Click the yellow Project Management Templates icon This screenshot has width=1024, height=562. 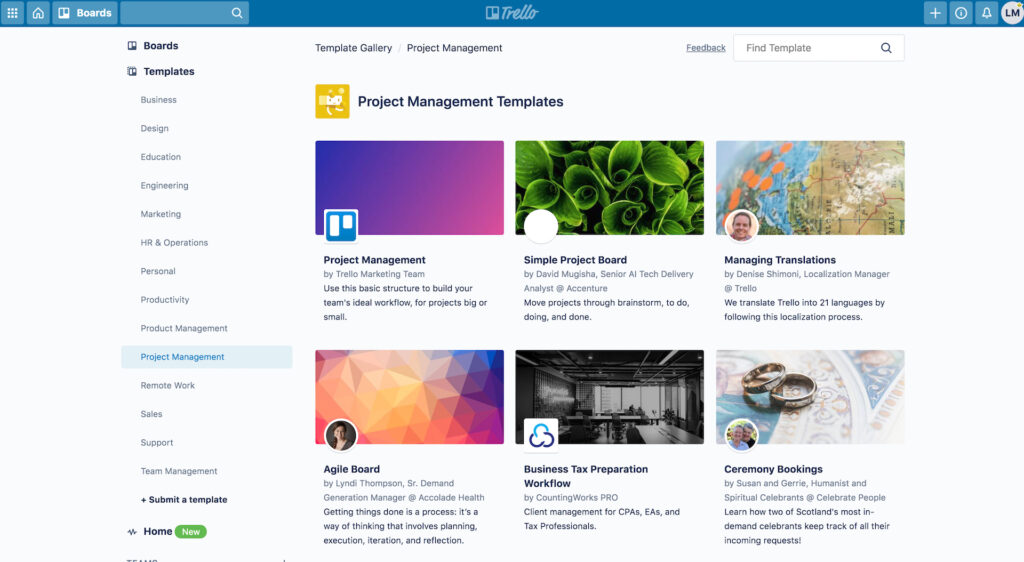click(332, 101)
